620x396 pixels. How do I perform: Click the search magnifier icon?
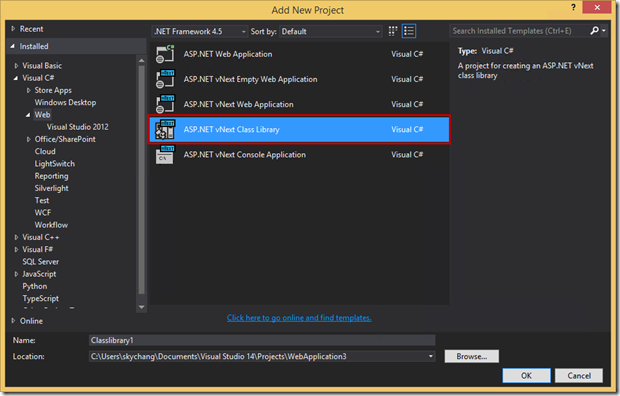(594, 31)
